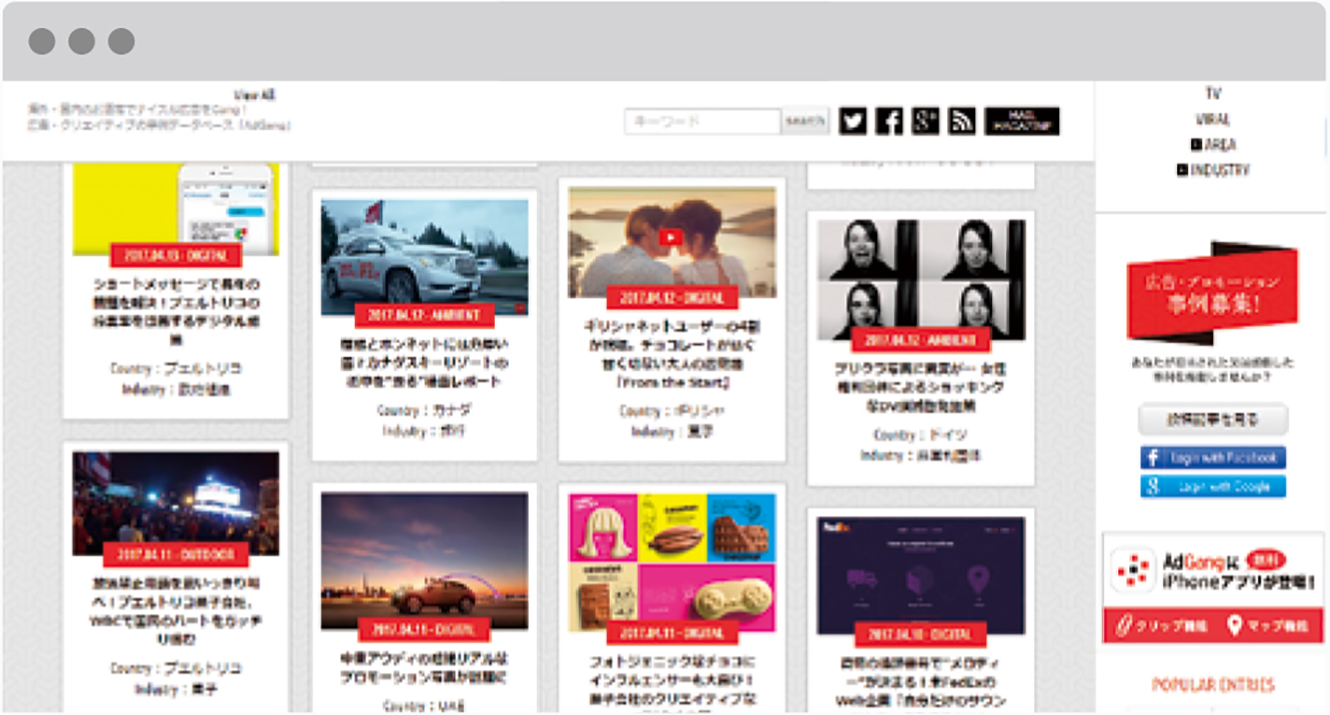Click the keyword search input field

(x=702, y=122)
